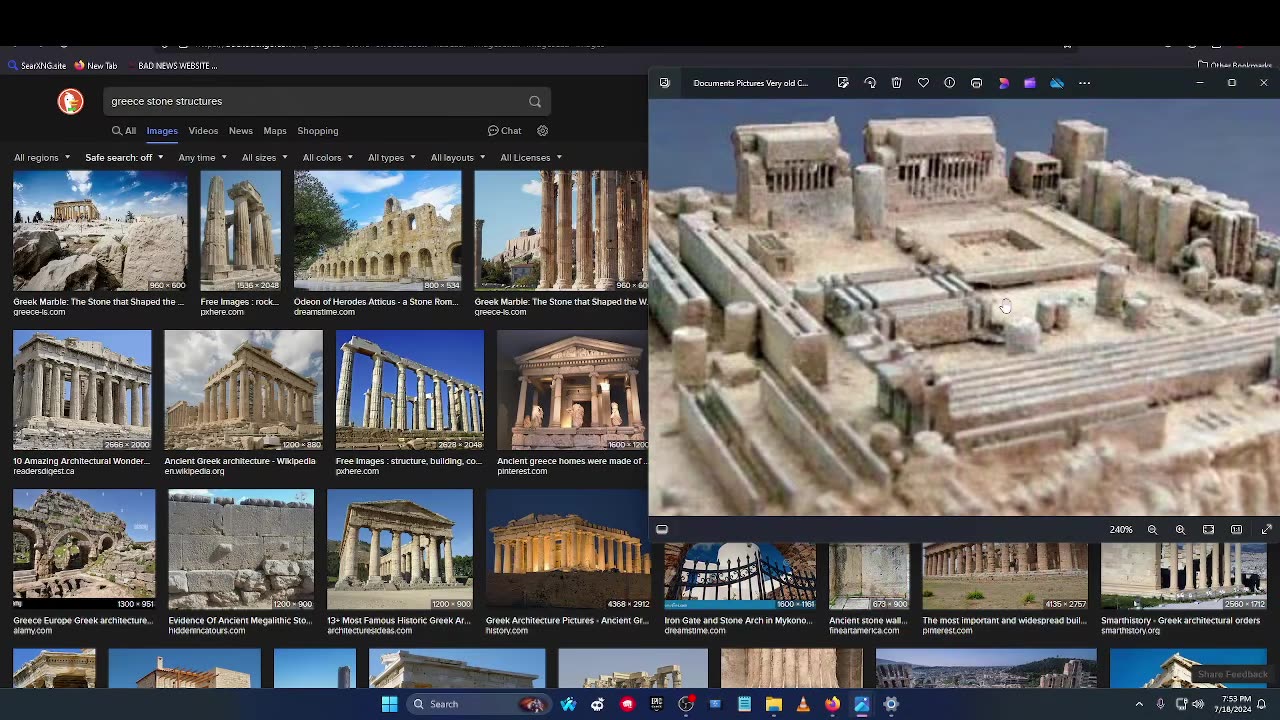This screenshot has height=720, width=1280.
Task: Open Ancient Greek architecture Wikipedia thumbnail
Action: (243, 390)
